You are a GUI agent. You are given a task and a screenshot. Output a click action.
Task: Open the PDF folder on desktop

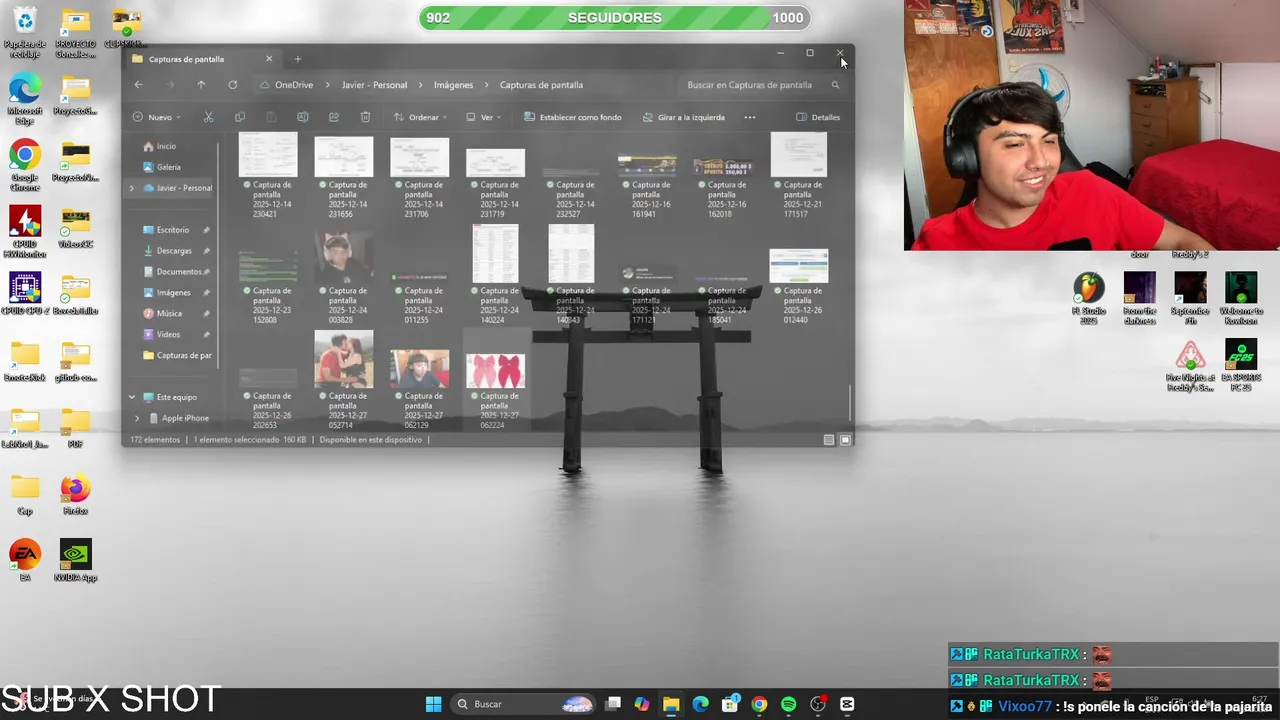pos(75,428)
